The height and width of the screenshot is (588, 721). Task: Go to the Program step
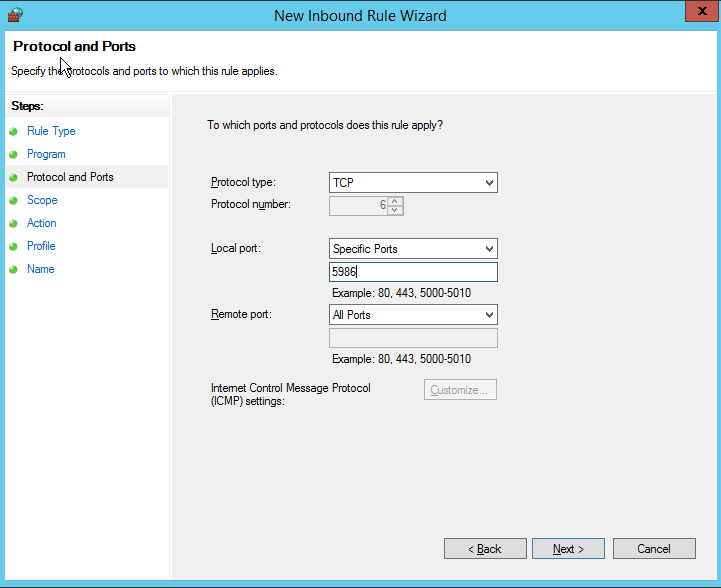click(46, 154)
